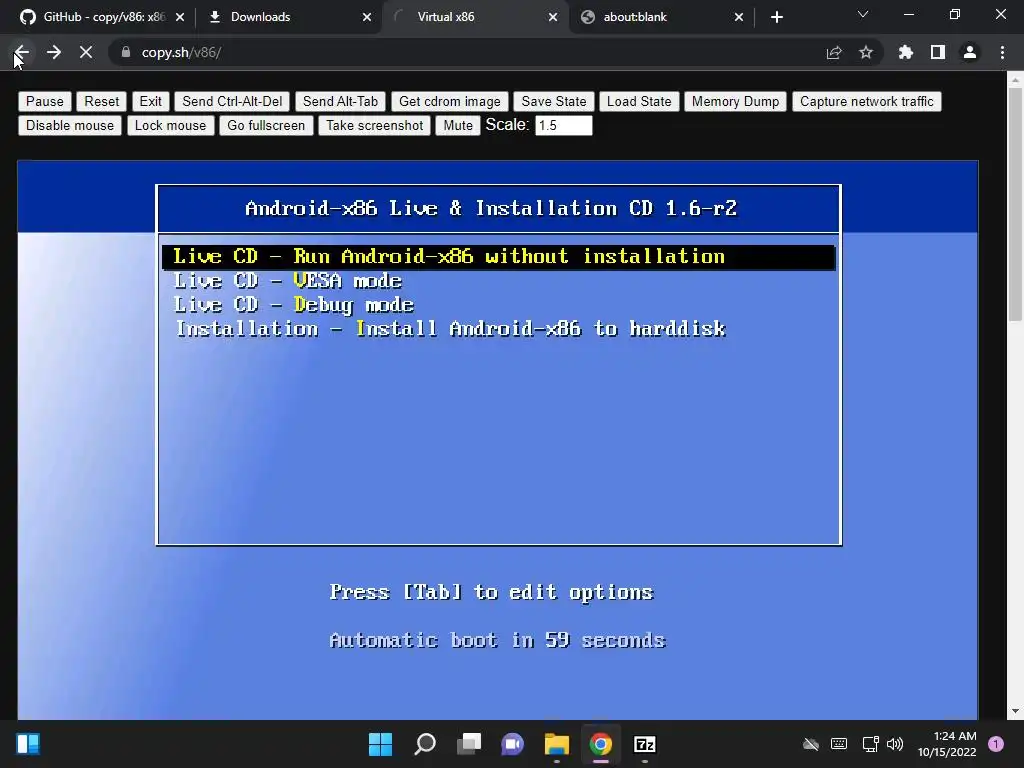Image resolution: width=1024 pixels, height=768 pixels.
Task: Open volume speaker tray icon
Action: click(895, 744)
